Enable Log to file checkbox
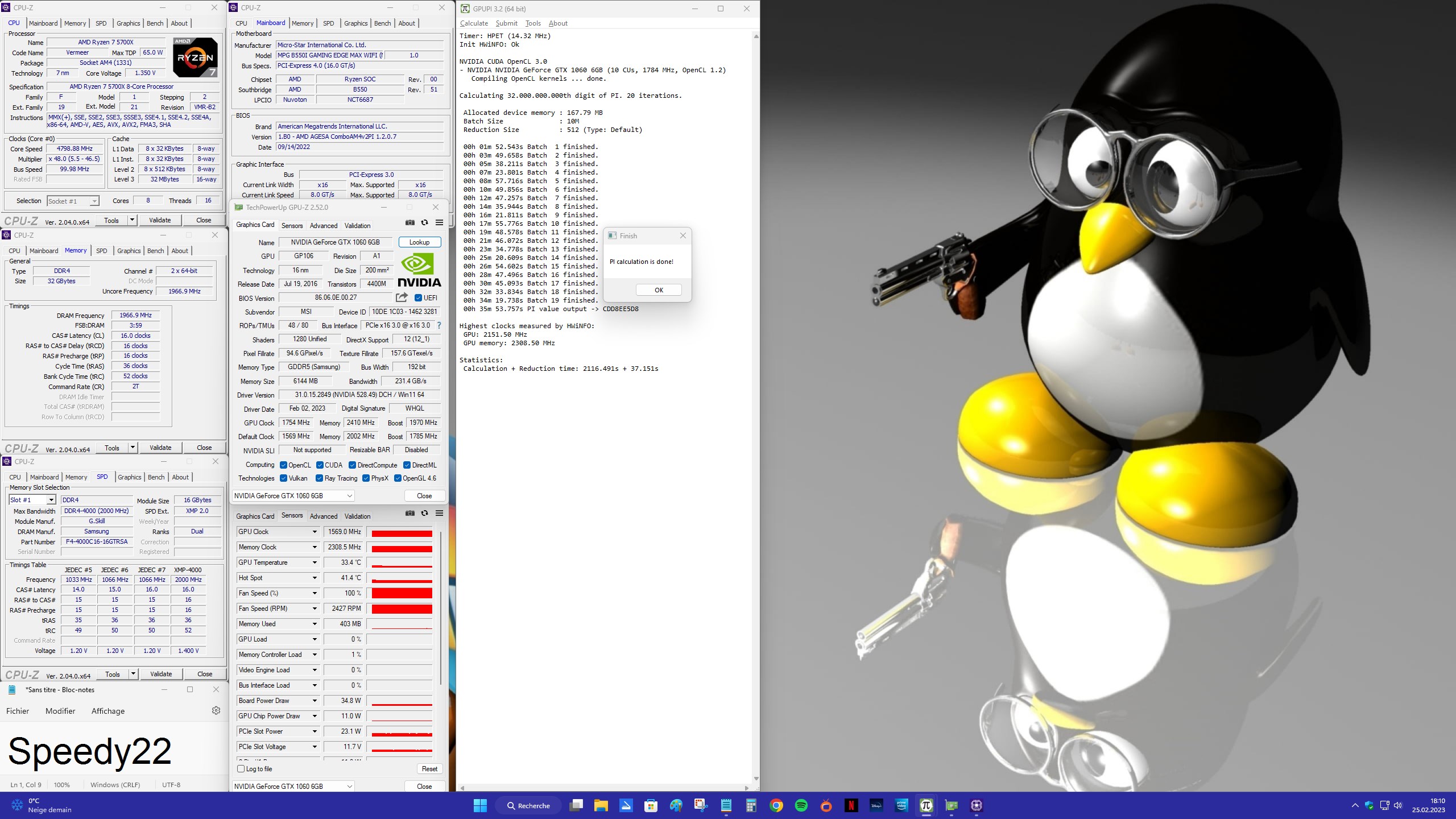The image size is (1456, 819). pos(241,769)
